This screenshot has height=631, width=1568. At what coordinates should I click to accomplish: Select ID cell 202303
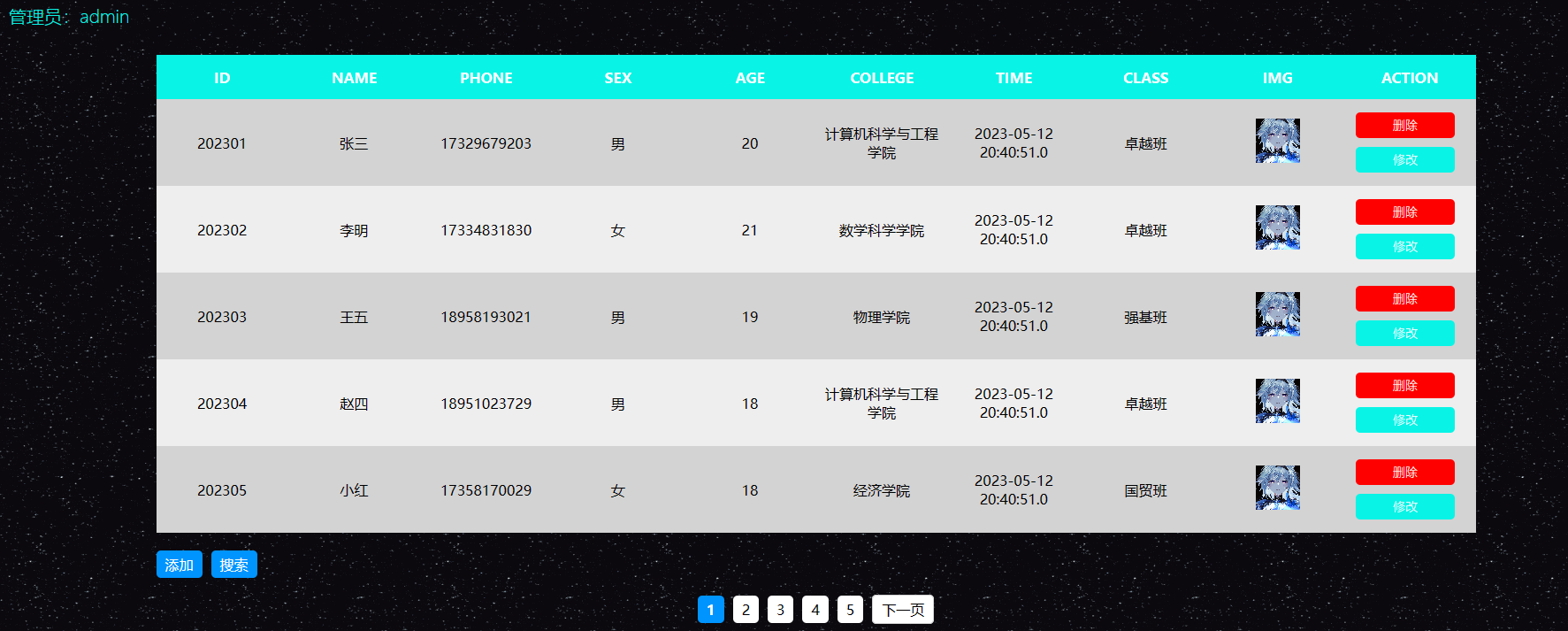(x=222, y=317)
